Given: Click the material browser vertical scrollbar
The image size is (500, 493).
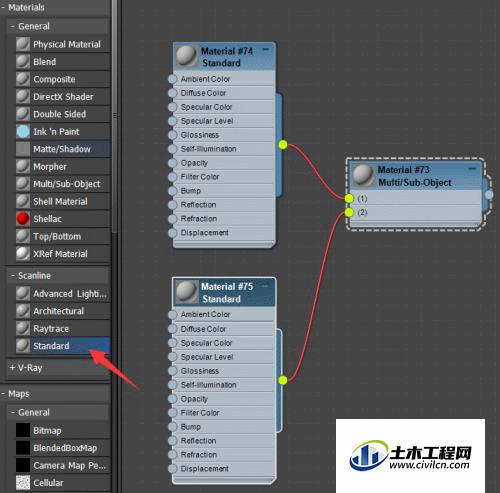Looking at the screenshot, I should click(114, 117).
